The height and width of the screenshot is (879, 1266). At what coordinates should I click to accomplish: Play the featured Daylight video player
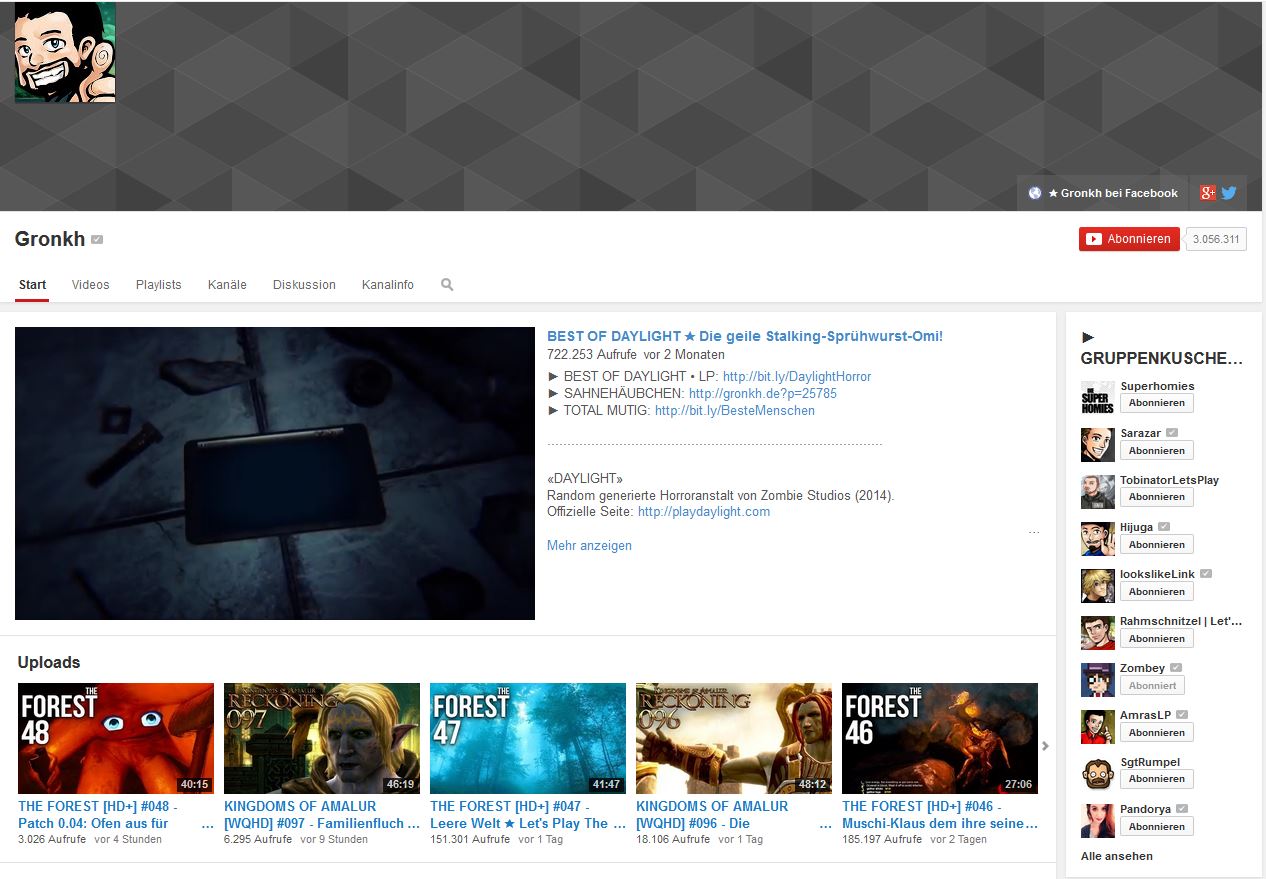point(275,473)
